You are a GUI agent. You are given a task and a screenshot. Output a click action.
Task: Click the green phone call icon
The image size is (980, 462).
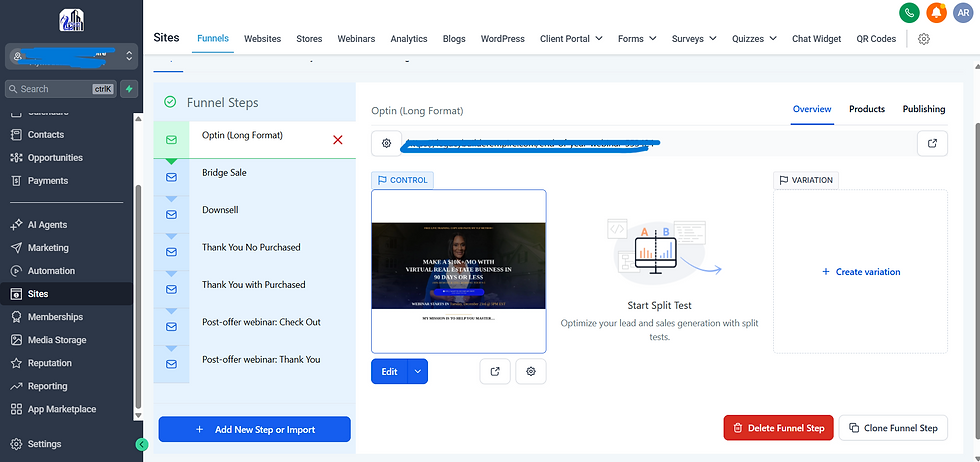pyautogui.click(x=909, y=13)
